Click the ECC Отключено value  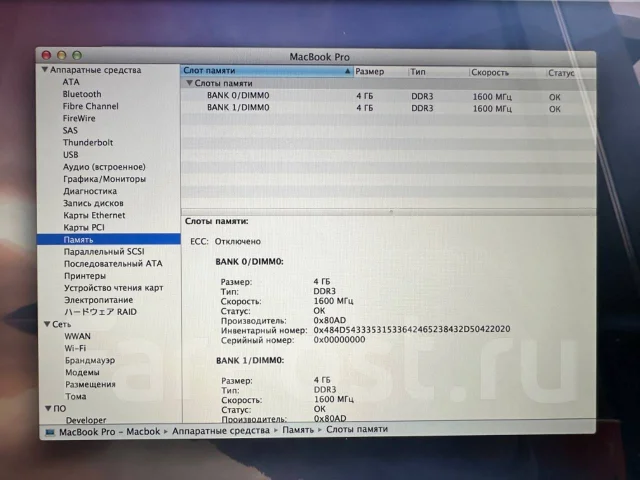[x=238, y=241]
